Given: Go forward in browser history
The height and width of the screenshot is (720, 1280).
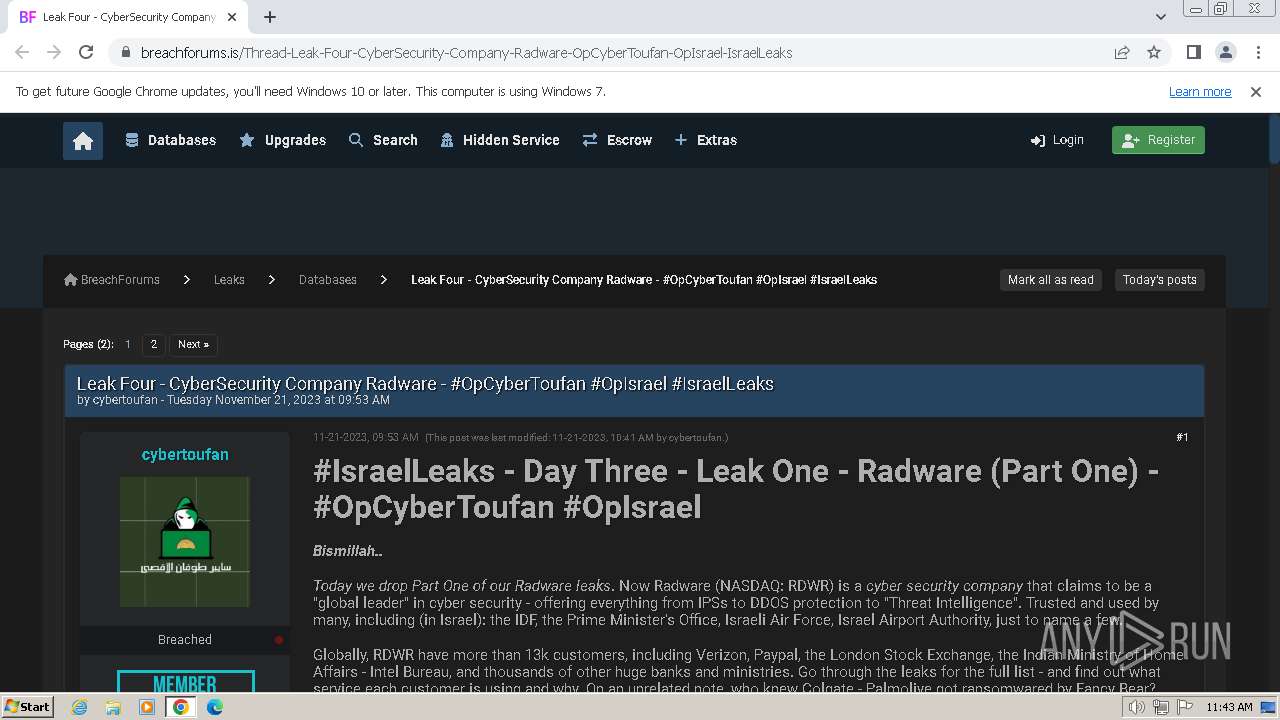Looking at the screenshot, I should point(54,53).
